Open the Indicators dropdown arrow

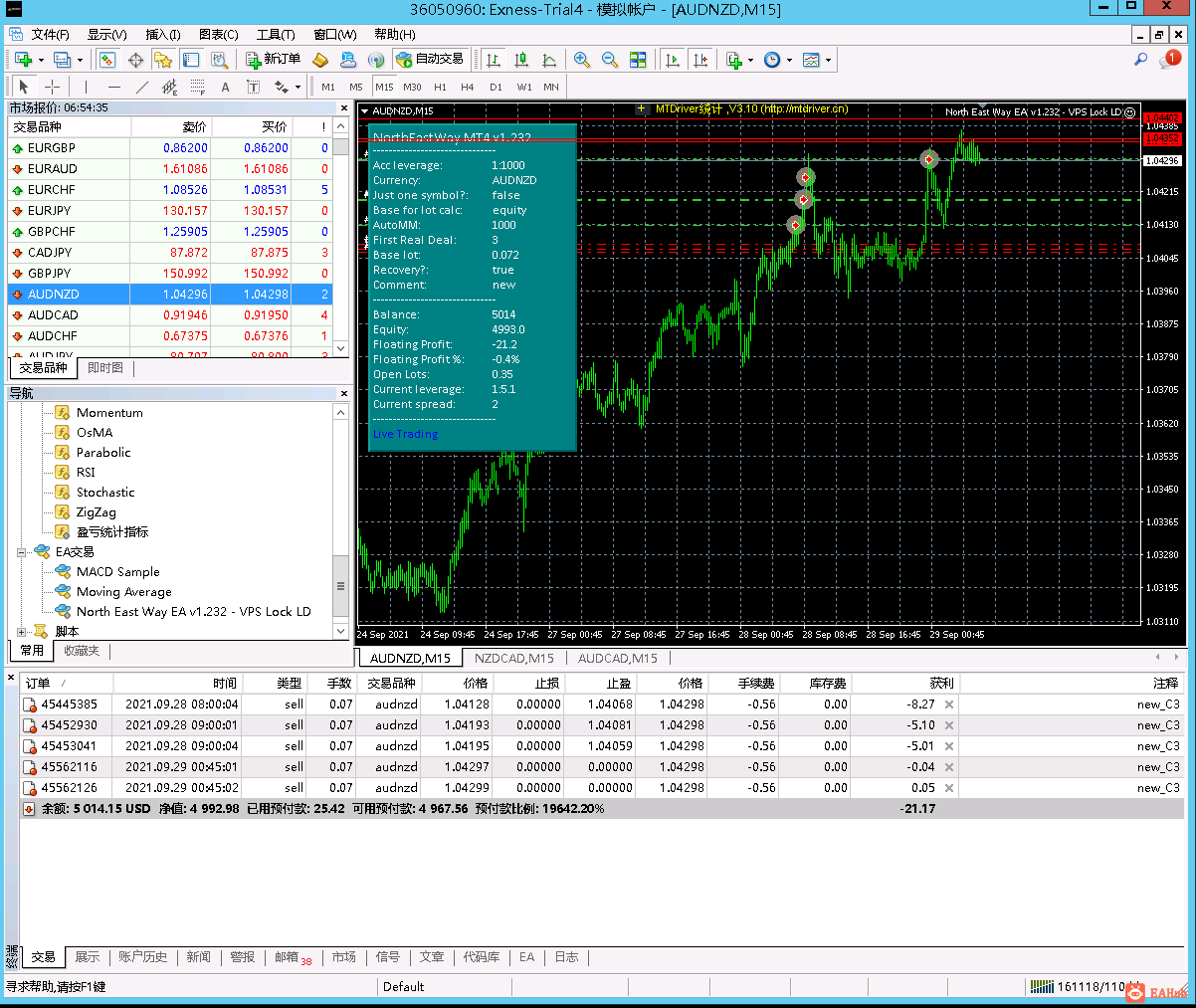(x=750, y=60)
